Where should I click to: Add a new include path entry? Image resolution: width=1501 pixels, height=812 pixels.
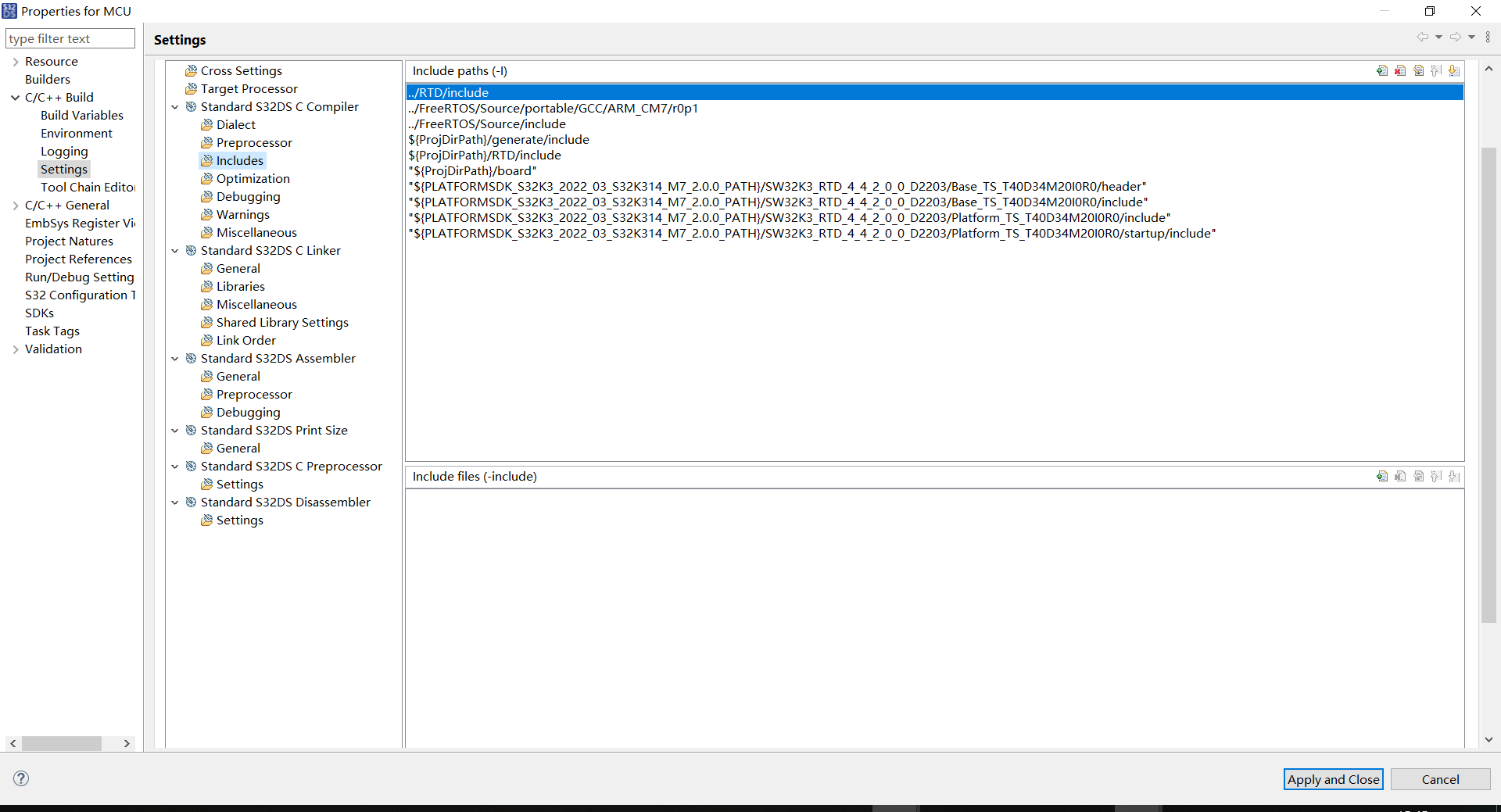click(x=1382, y=70)
